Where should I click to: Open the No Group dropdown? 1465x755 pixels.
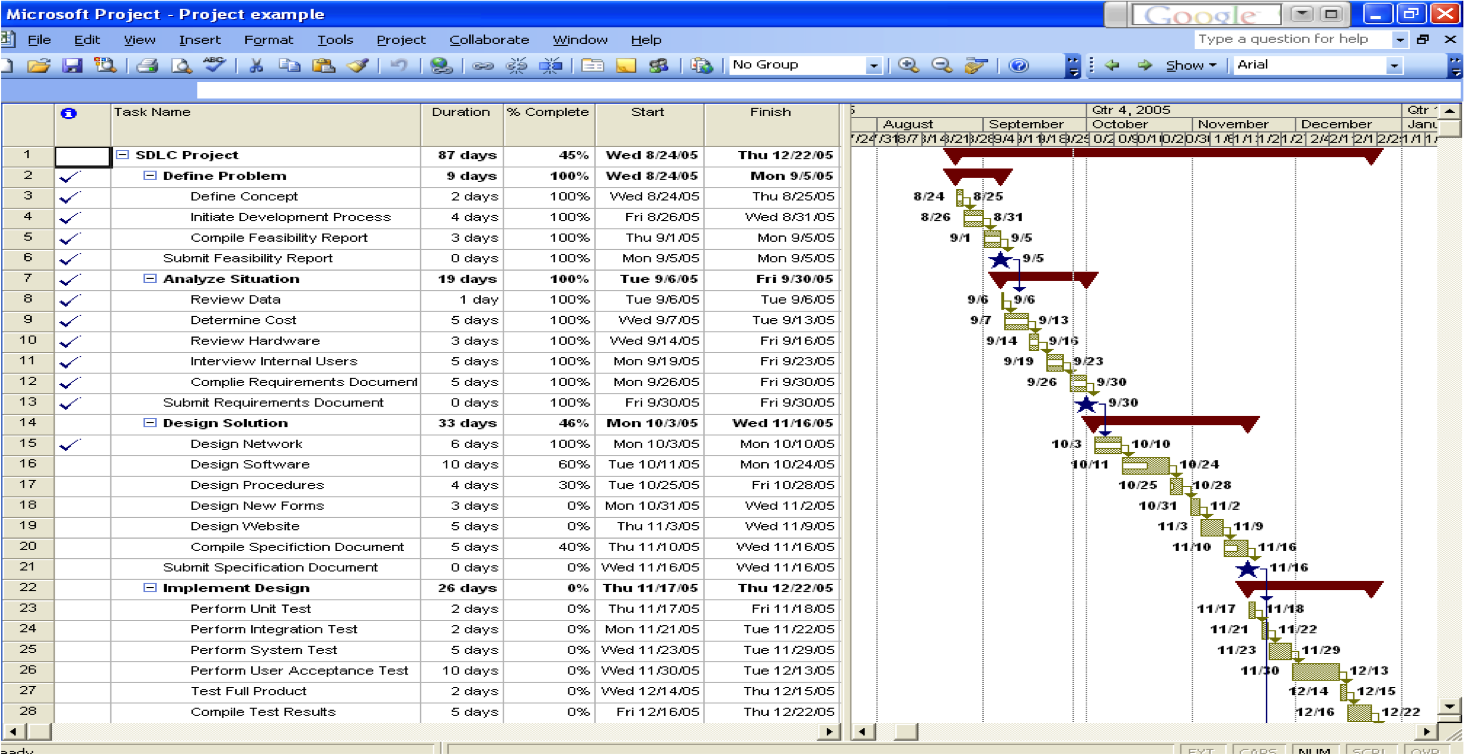[x=873, y=65]
